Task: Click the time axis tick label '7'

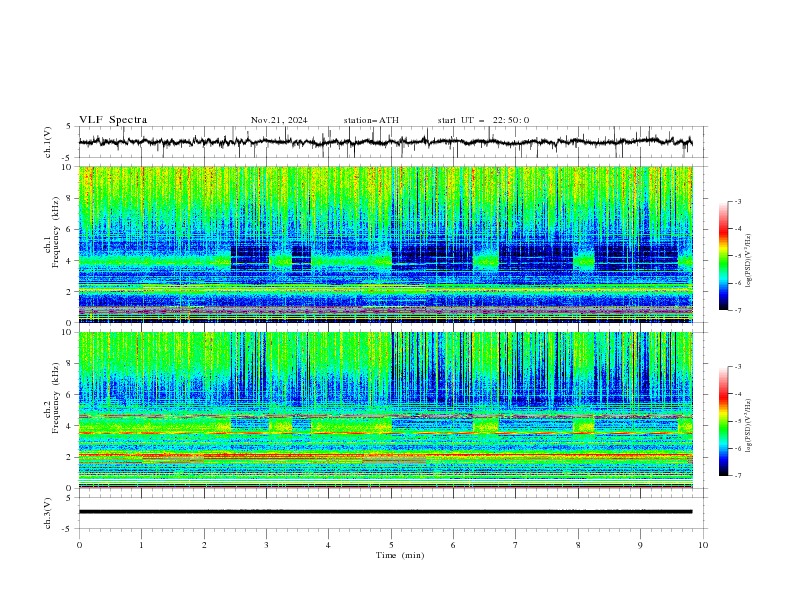Action: (516, 545)
